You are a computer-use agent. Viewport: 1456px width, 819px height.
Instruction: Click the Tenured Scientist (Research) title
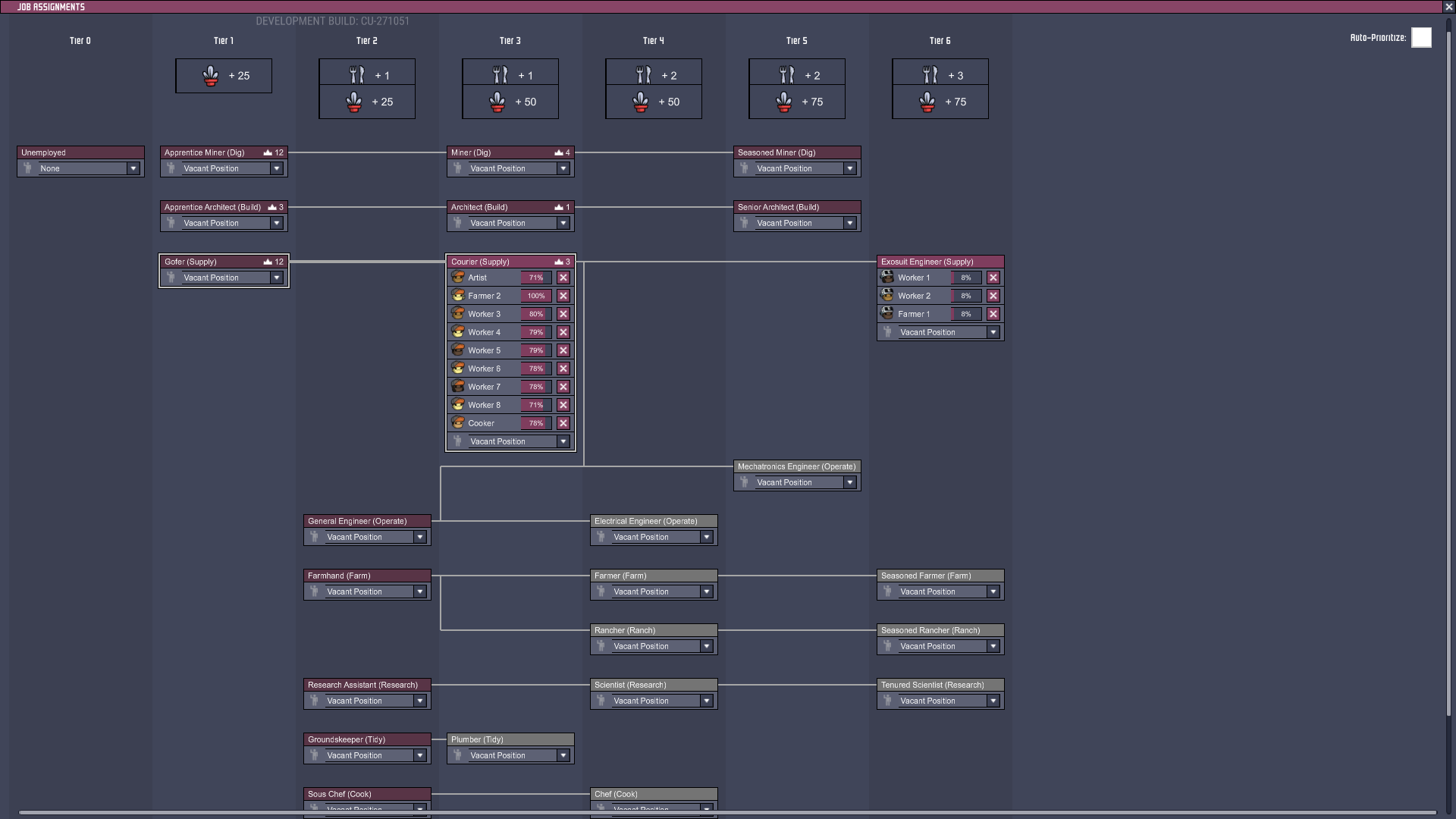click(x=932, y=685)
